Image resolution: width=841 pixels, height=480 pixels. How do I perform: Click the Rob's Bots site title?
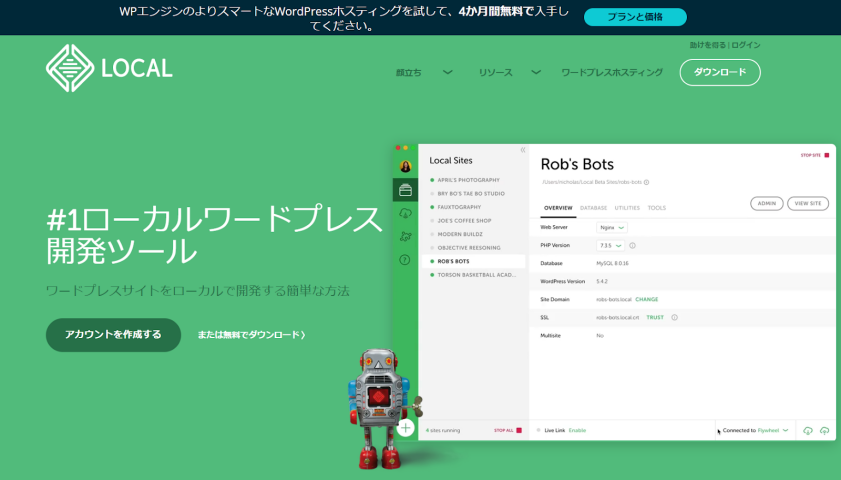point(577,164)
